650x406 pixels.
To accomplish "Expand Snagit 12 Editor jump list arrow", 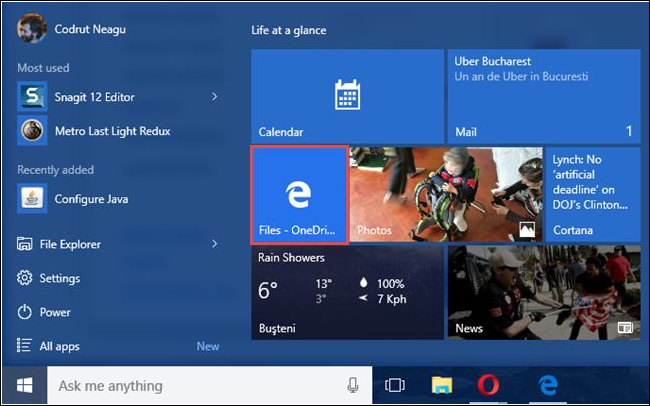I will 214,97.
